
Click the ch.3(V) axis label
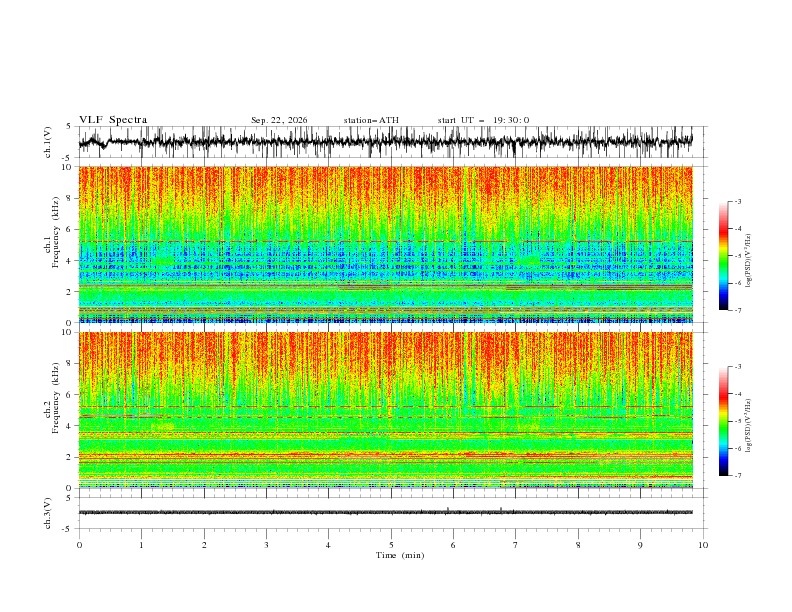pos(48,513)
